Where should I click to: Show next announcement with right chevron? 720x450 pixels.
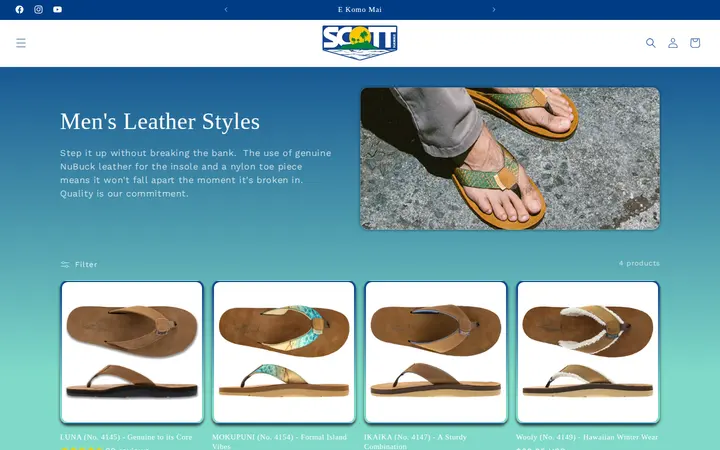coord(494,9)
